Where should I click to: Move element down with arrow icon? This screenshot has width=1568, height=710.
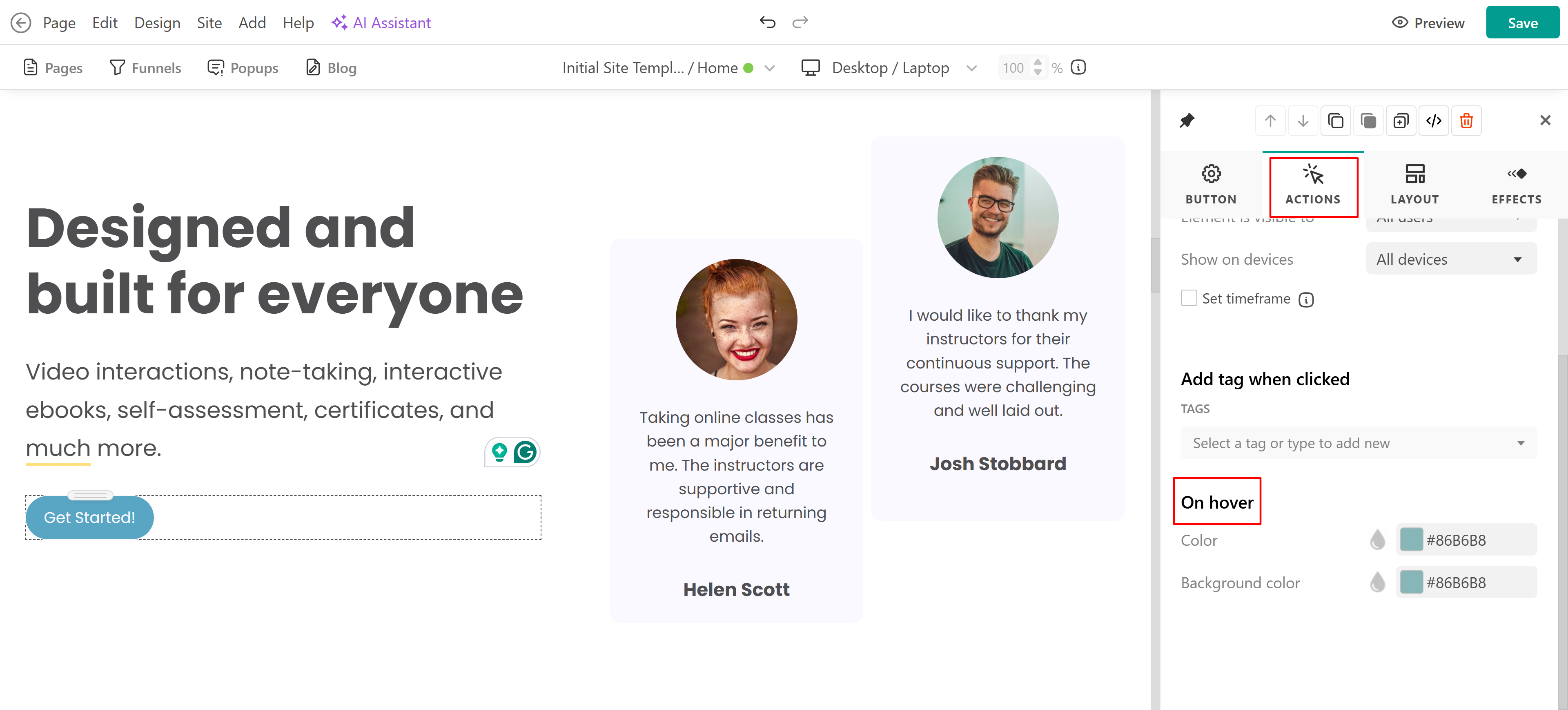[x=1303, y=121]
